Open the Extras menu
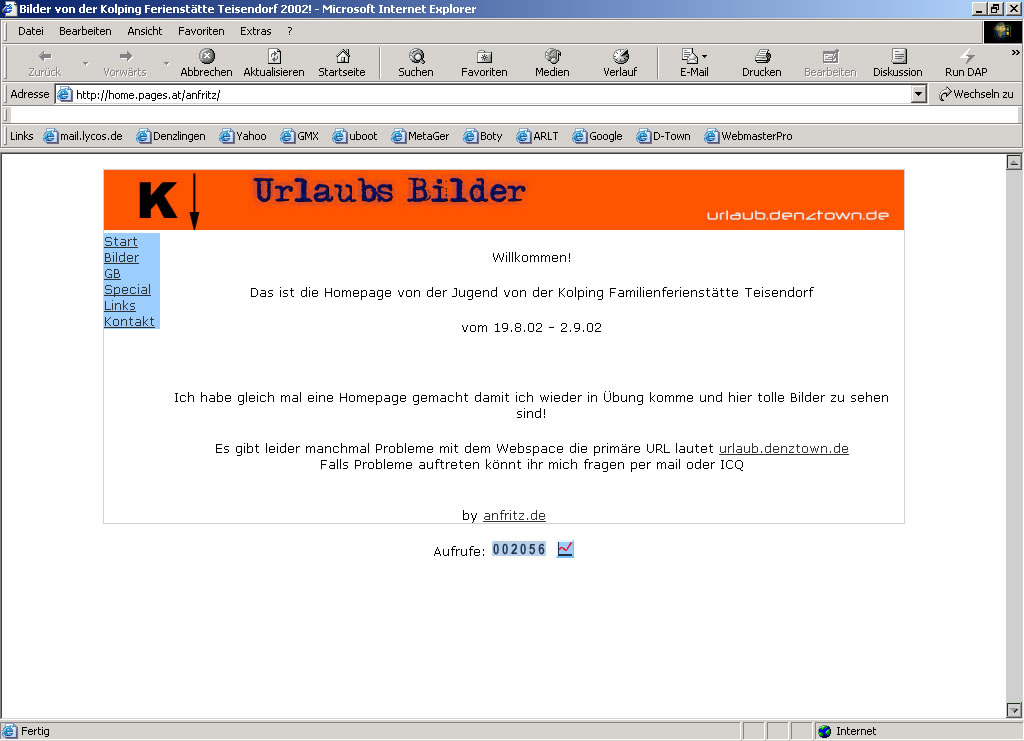1024x741 pixels. click(255, 31)
